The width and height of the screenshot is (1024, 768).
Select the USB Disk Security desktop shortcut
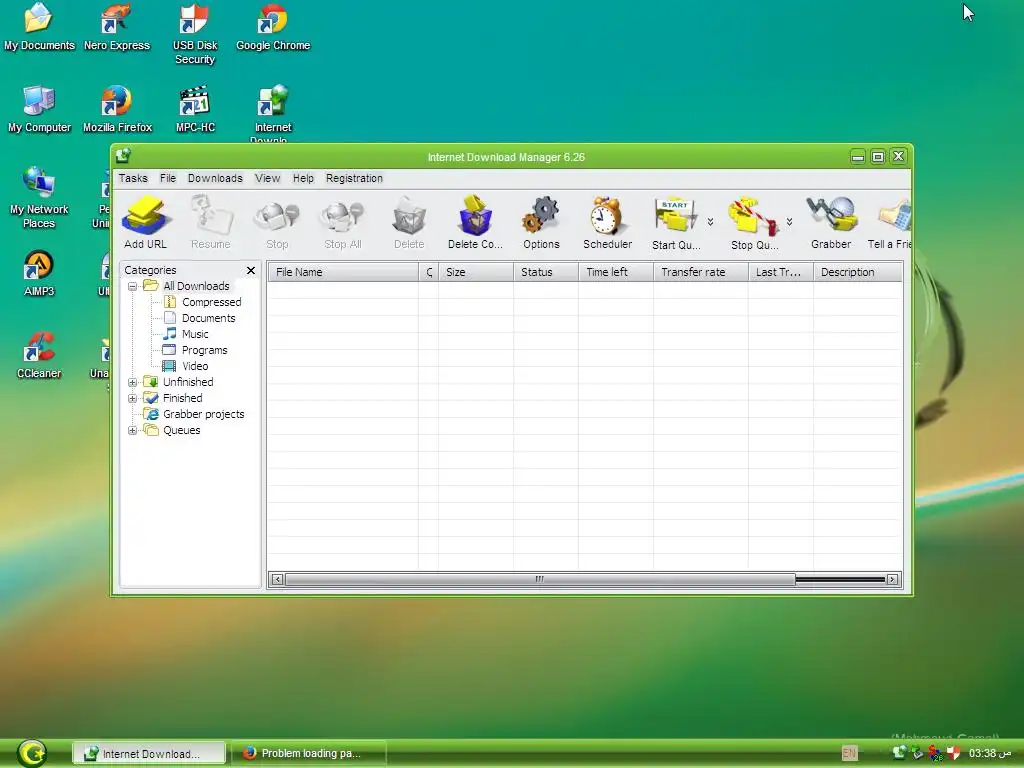click(195, 34)
